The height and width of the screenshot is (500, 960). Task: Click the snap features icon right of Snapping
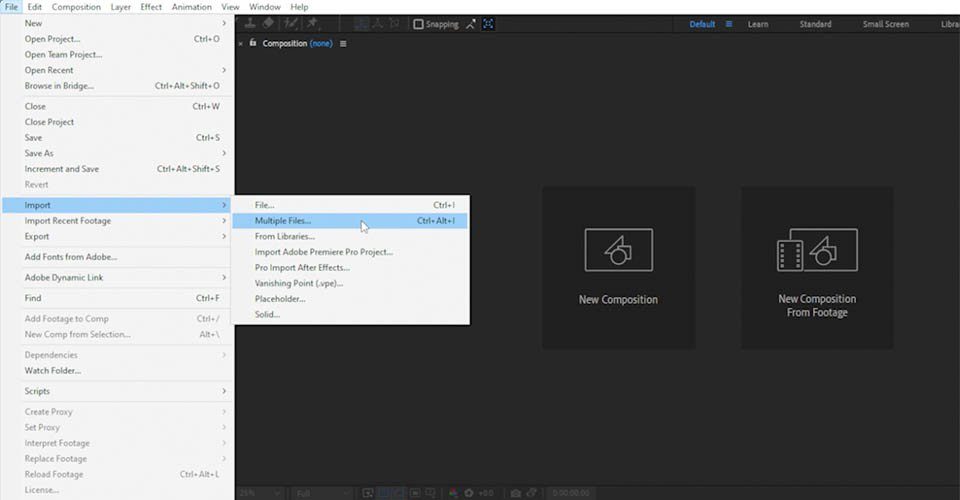[x=488, y=24]
